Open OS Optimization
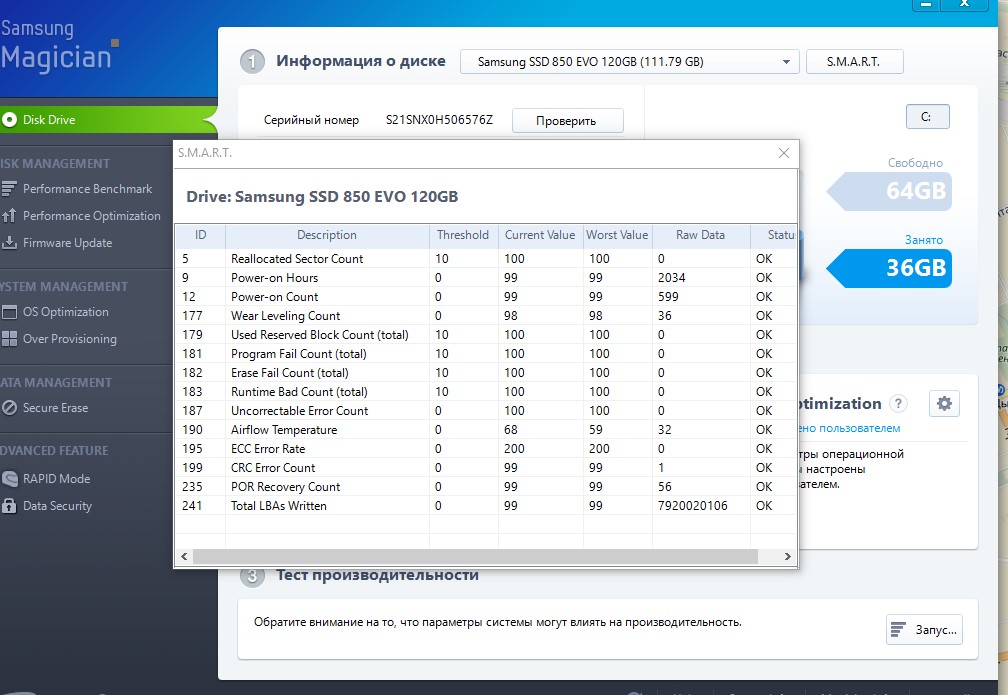Screen dimensions: 1008x695 coord(66,312)
